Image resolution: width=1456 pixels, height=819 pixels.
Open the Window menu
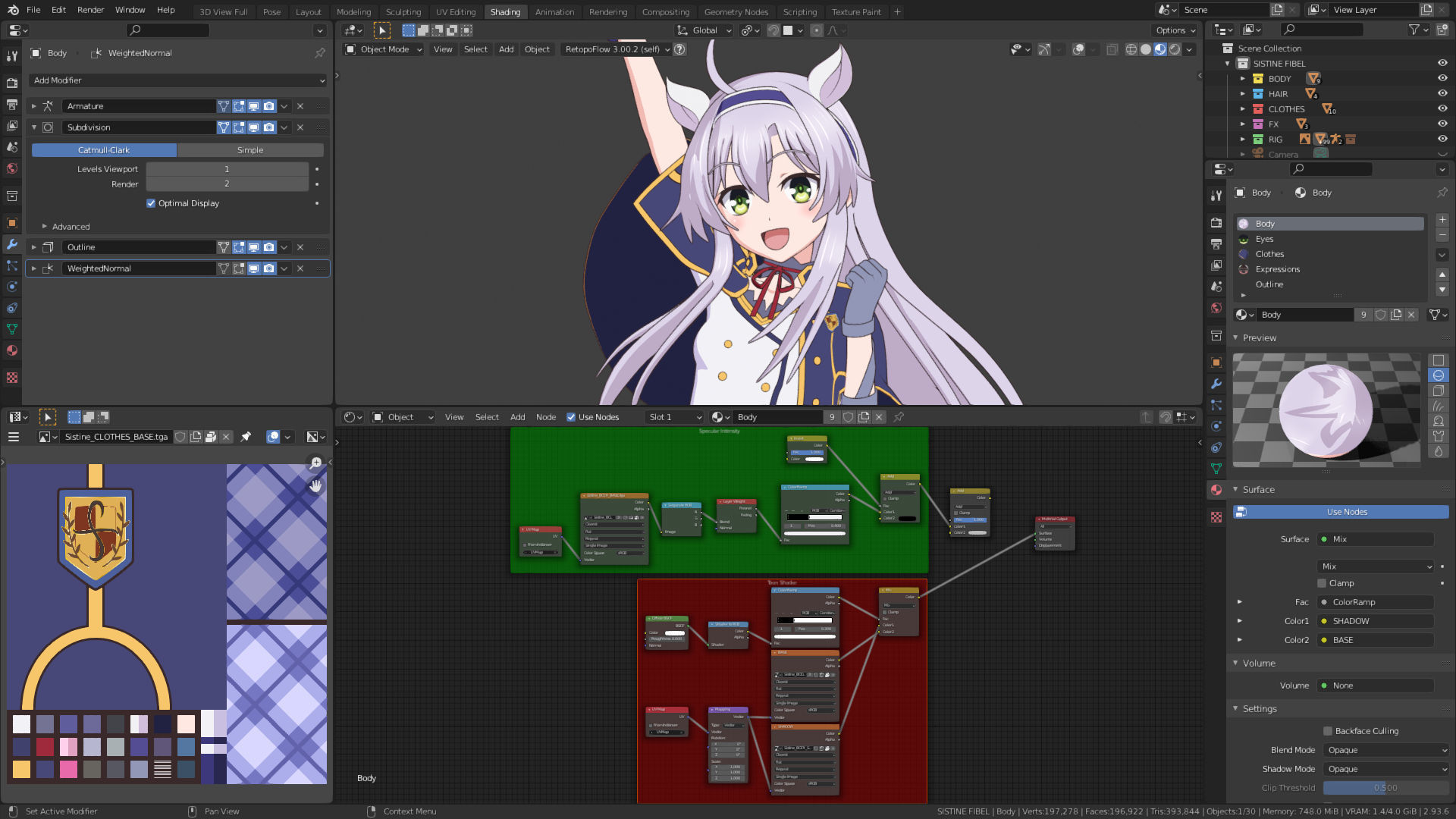tap(130, 10)
